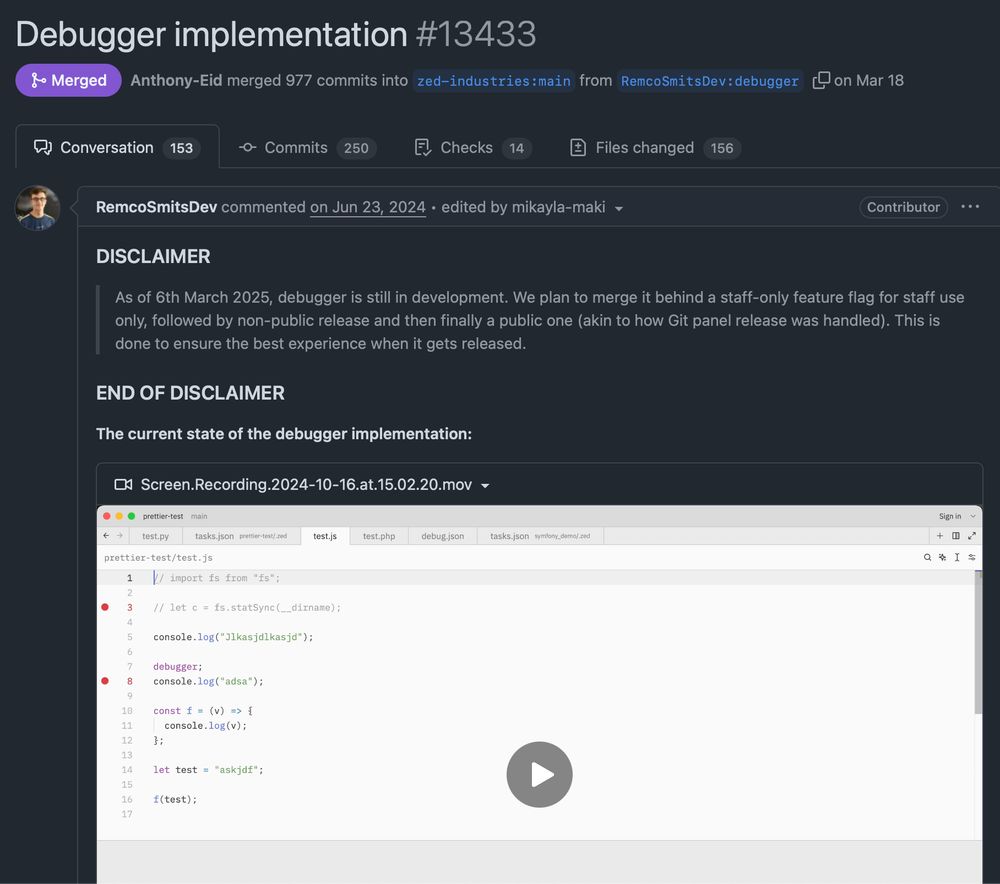Click the commit icon in the Commits tab

coord(247,147)
